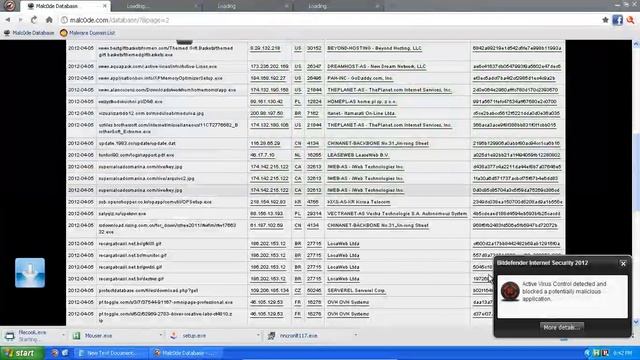Image resolution: width=640 pixels, height=360 pixels.
Task: Bookmark this page with the star icon
Action: tap(605, 20)
